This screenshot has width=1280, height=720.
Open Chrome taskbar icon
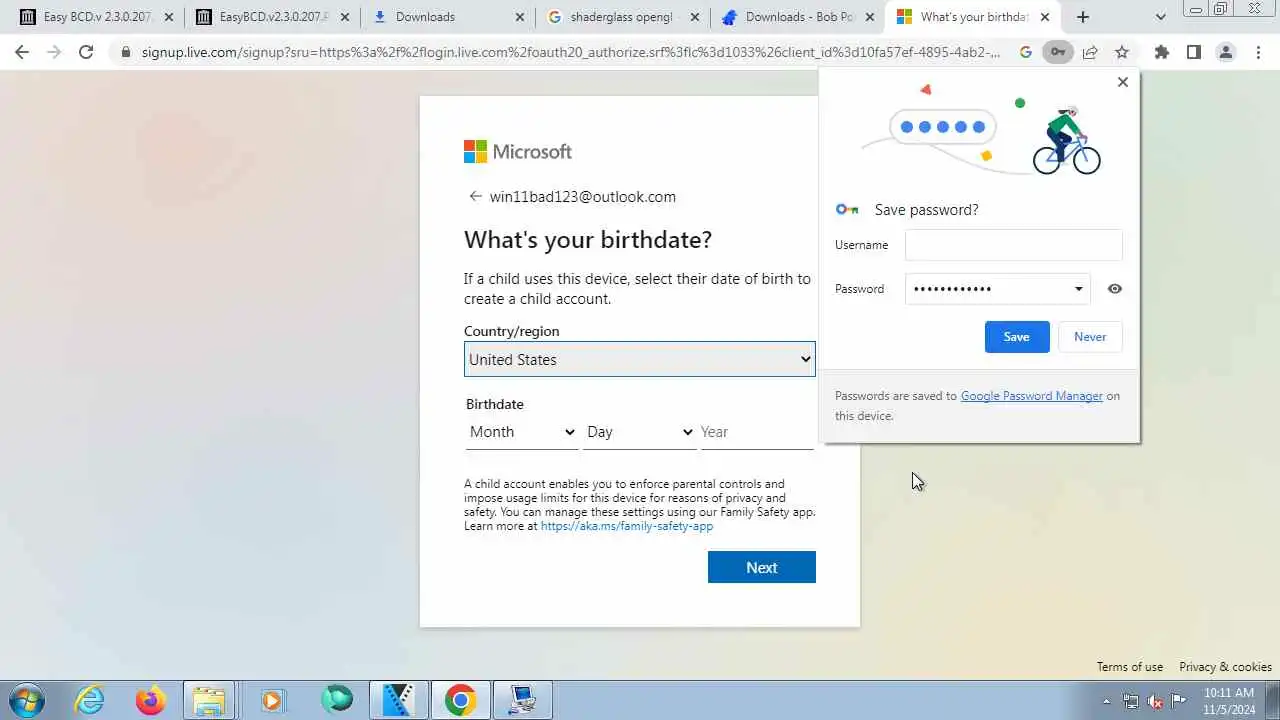[460, 700]
